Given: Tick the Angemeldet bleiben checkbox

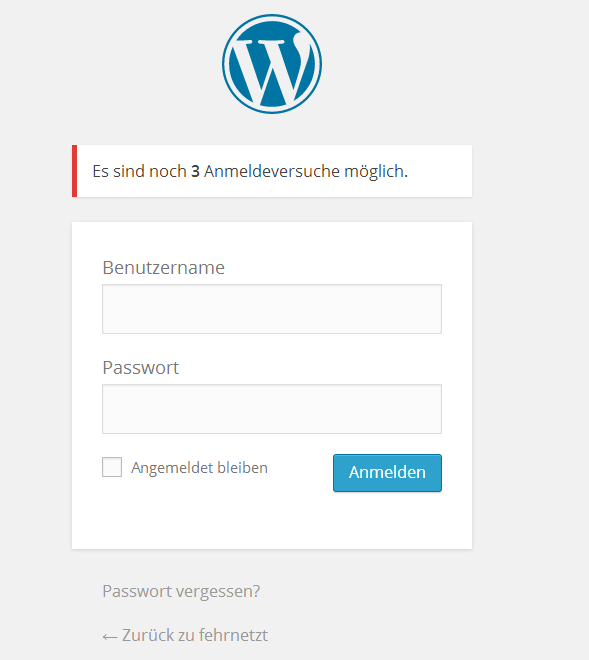Looking at the screenshot, I should pos(112,467).
